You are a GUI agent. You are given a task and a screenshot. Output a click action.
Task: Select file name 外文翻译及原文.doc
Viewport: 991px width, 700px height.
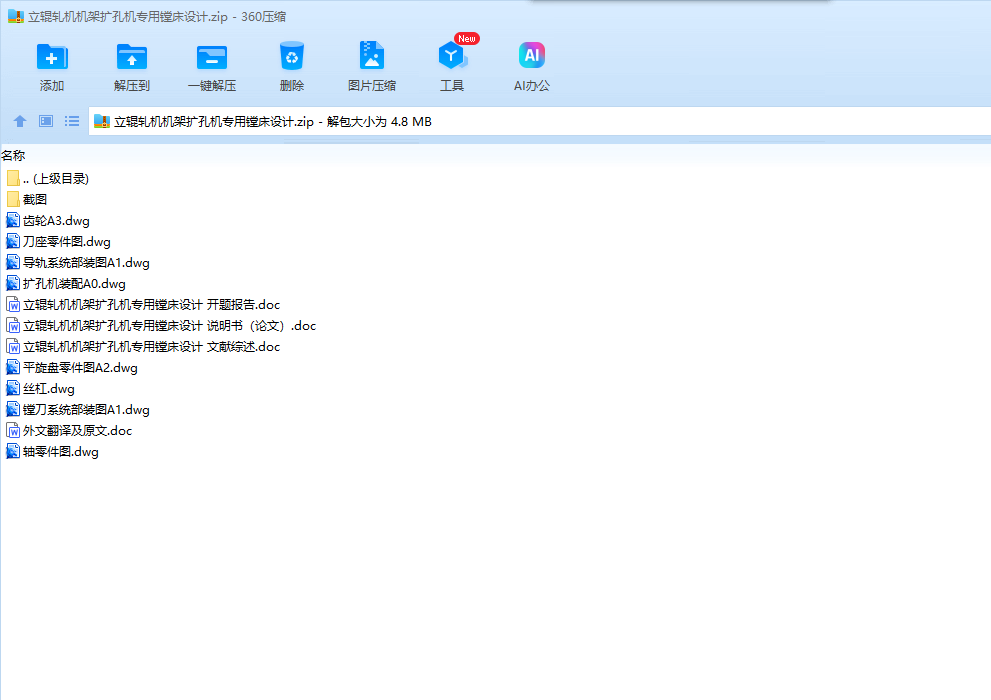pos(77,430)
